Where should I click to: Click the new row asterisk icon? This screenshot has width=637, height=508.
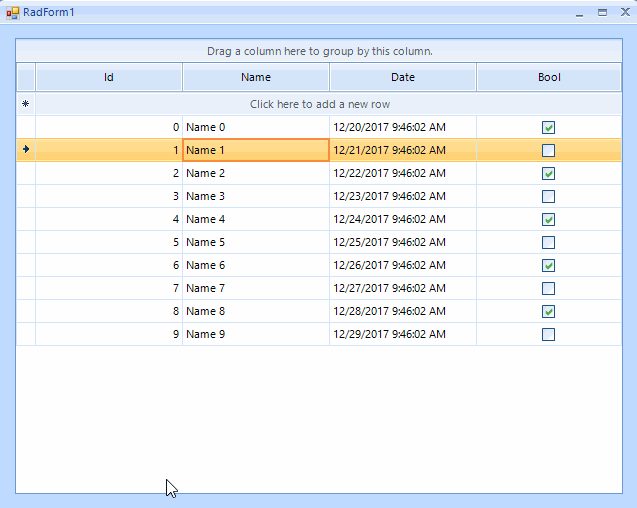26,104
